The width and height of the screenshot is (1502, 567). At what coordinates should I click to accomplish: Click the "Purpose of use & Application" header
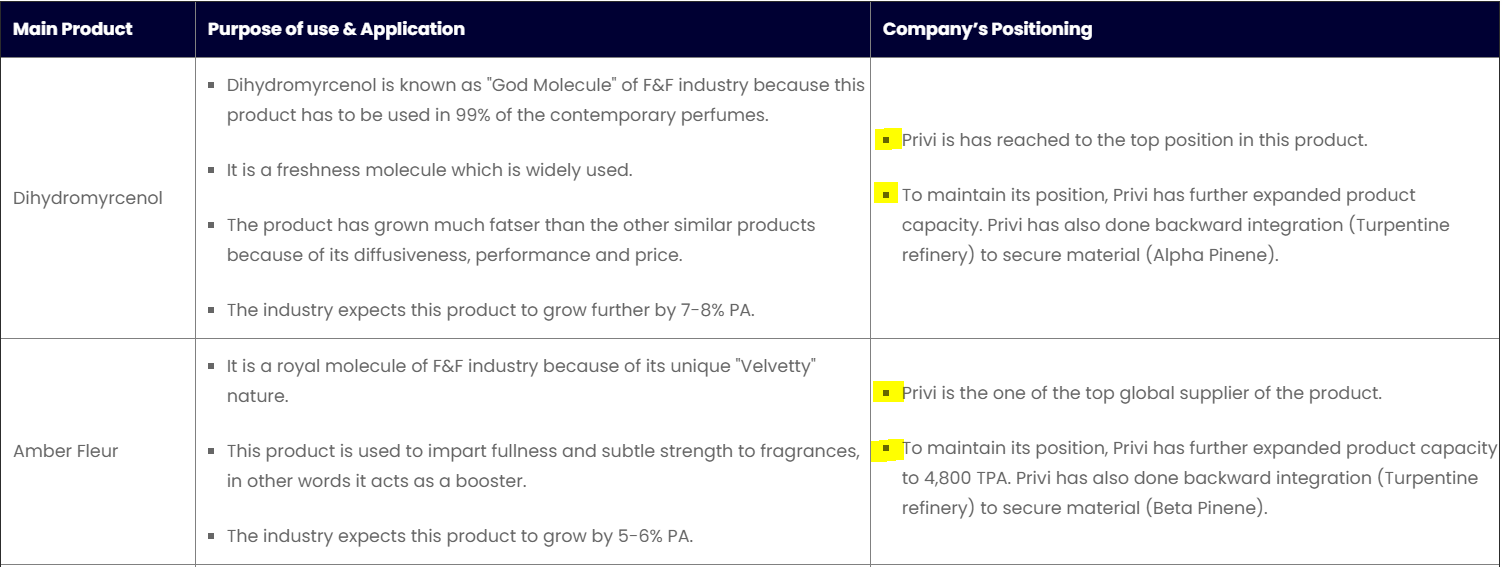(x=336, y=29)
